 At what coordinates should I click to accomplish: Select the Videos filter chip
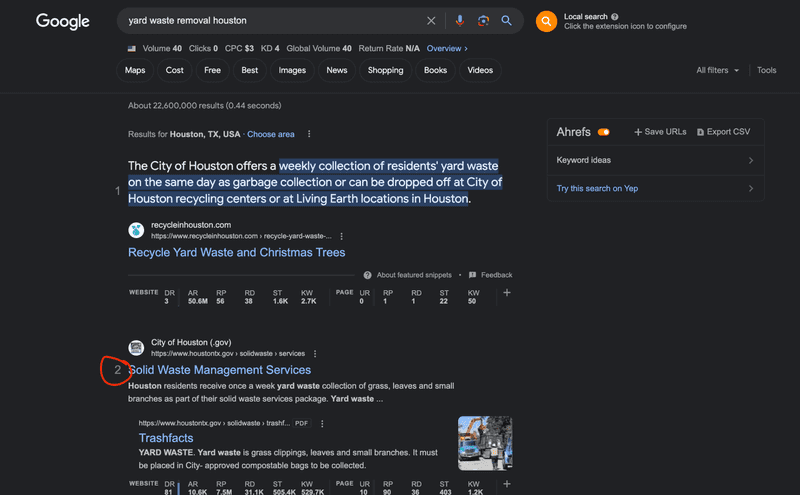(x=480, y=70)
